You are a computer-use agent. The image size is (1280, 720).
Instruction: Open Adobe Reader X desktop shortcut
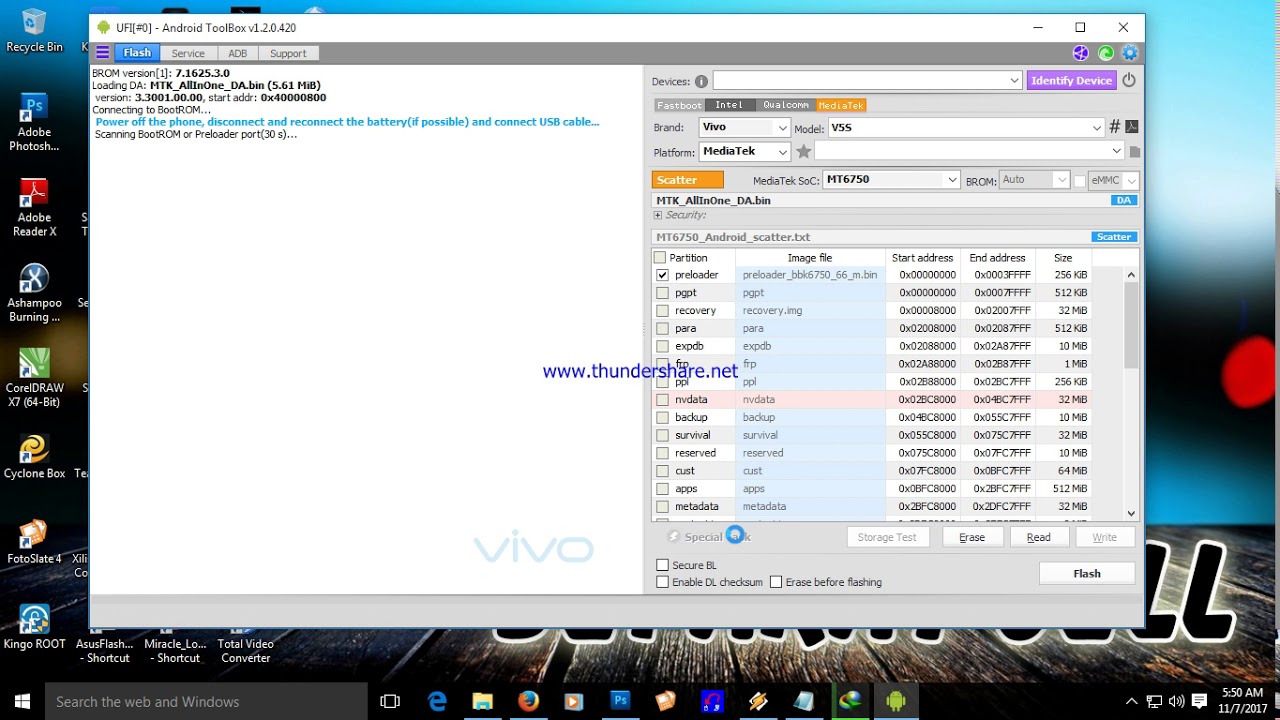[x=34, y=209]
